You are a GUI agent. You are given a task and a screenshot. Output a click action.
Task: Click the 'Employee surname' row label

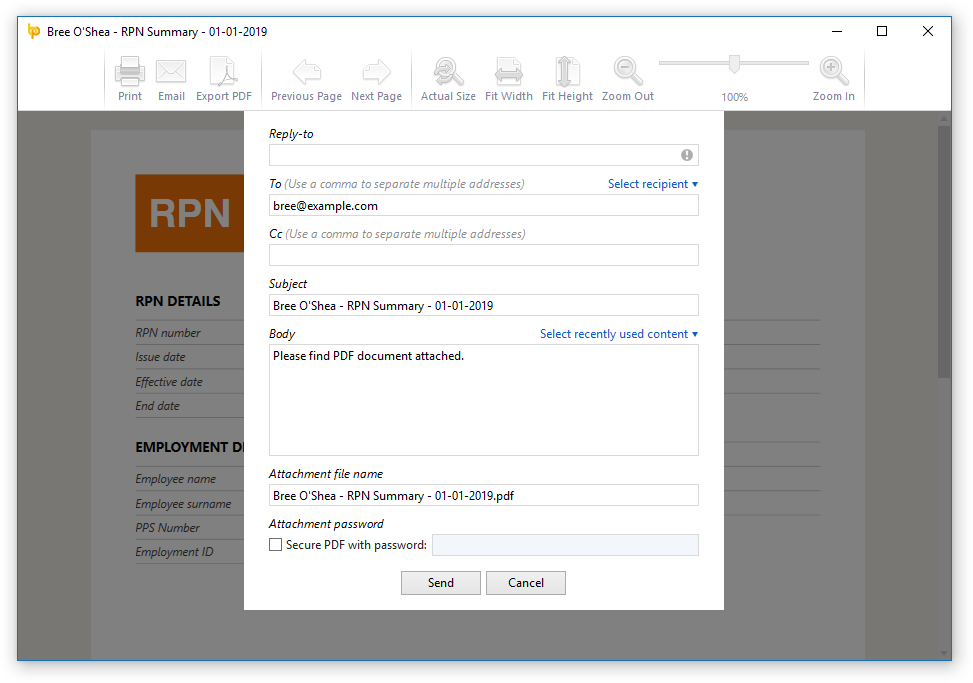click(183, 504)
